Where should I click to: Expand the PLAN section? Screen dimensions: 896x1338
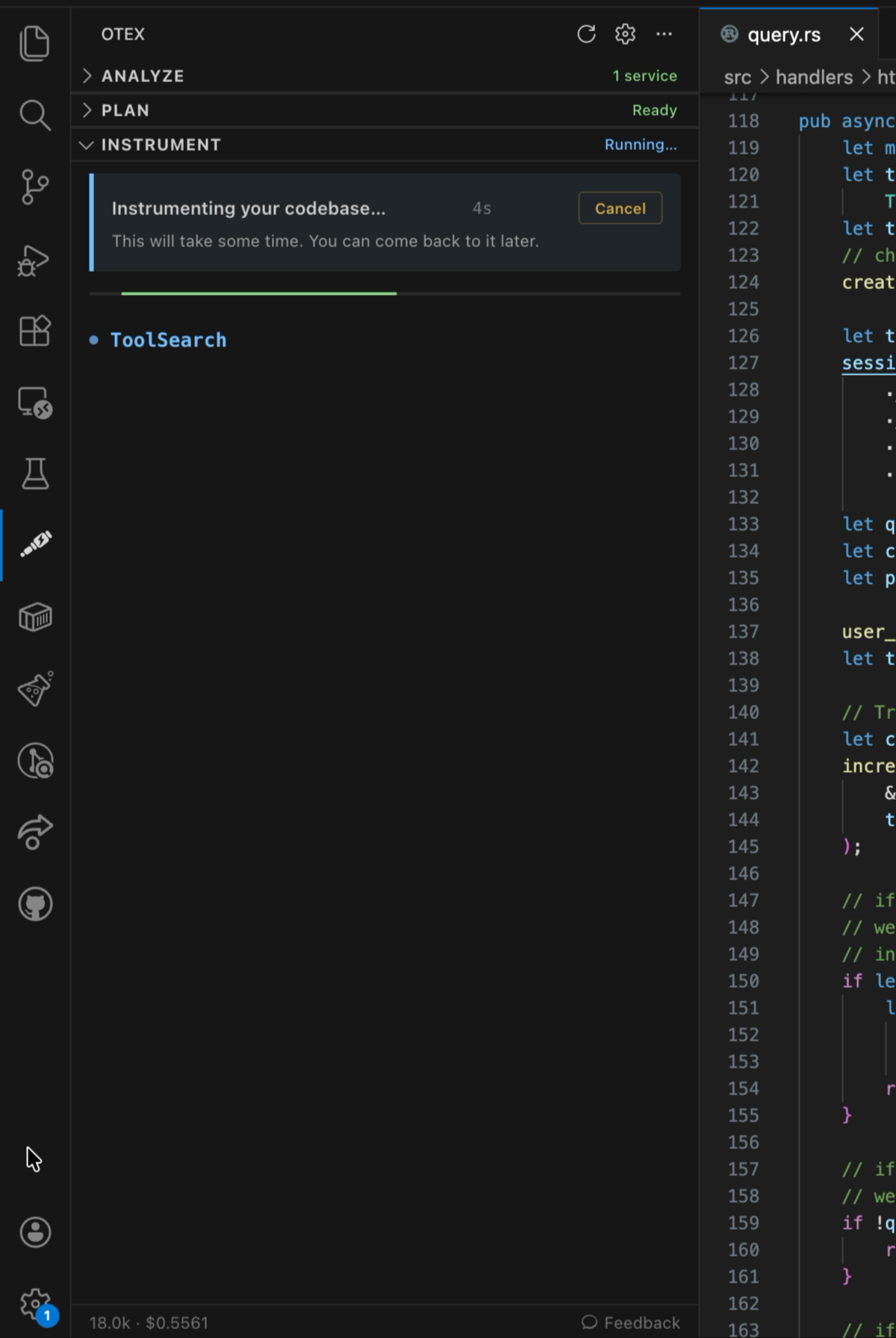point(385,111)
